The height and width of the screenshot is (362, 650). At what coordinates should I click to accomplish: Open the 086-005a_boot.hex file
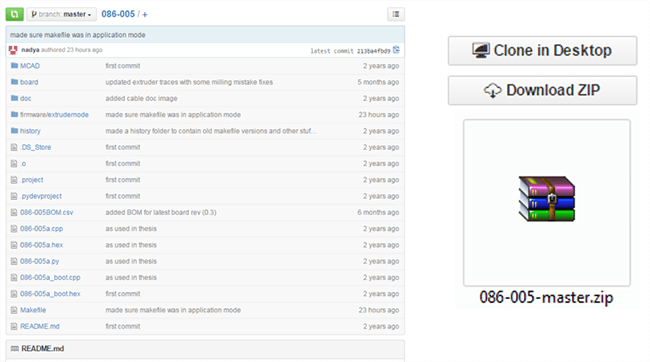[x=50, y=294]
